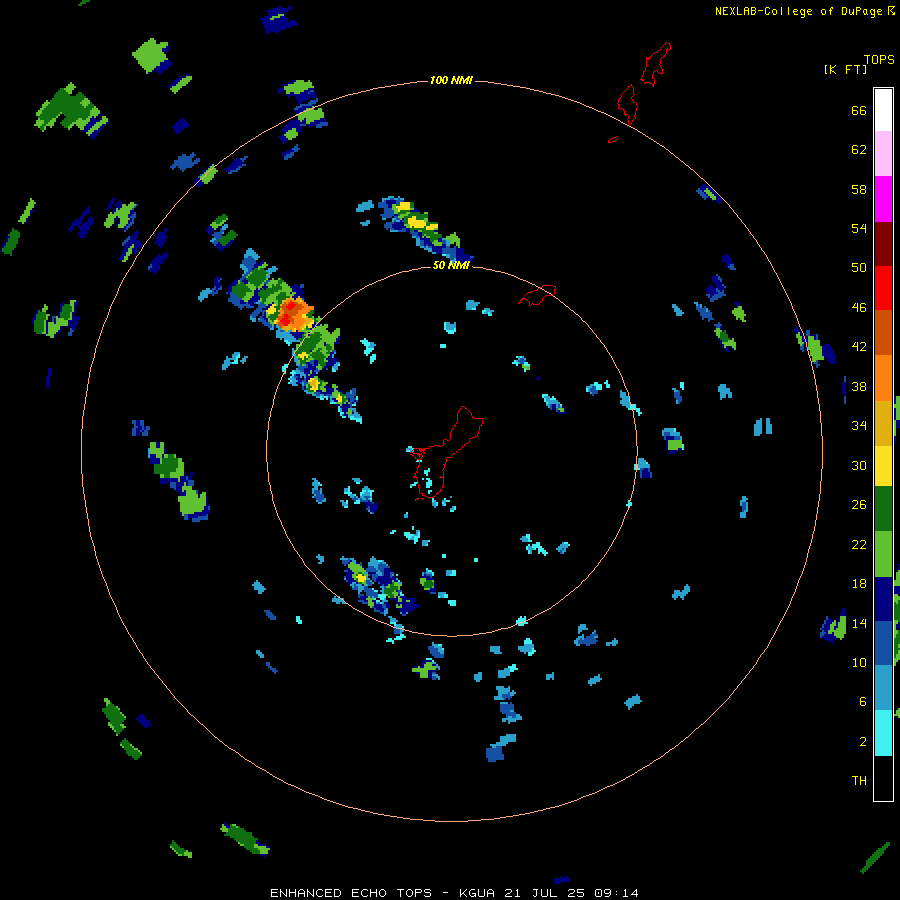The image size is (900, 900).
Task: Click the "42" legend value
Action: pyautogui.click(x=859, y=347)
